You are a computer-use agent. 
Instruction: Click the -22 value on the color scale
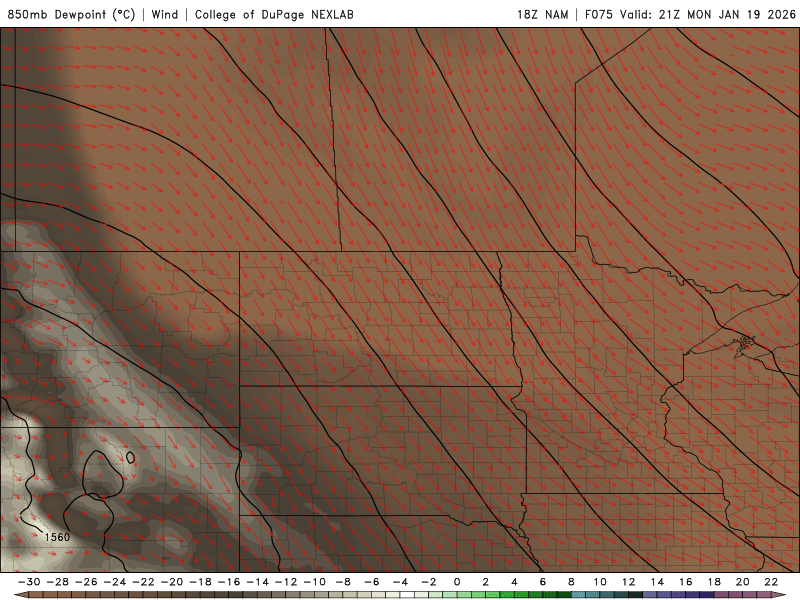click(143, 582)
